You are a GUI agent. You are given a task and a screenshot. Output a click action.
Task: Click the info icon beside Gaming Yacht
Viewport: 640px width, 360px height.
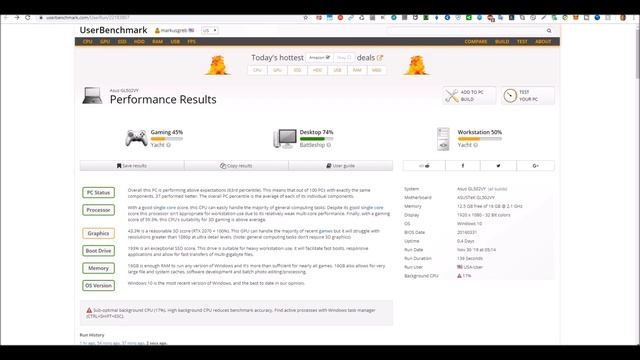[x=169, y=145]
